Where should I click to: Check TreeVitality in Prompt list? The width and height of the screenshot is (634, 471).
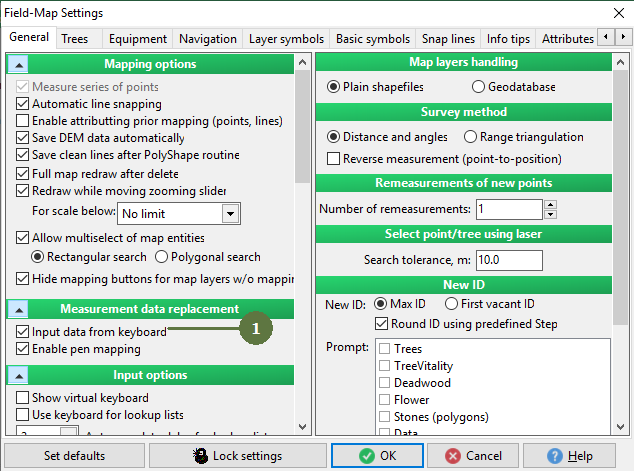coord(385,365)
